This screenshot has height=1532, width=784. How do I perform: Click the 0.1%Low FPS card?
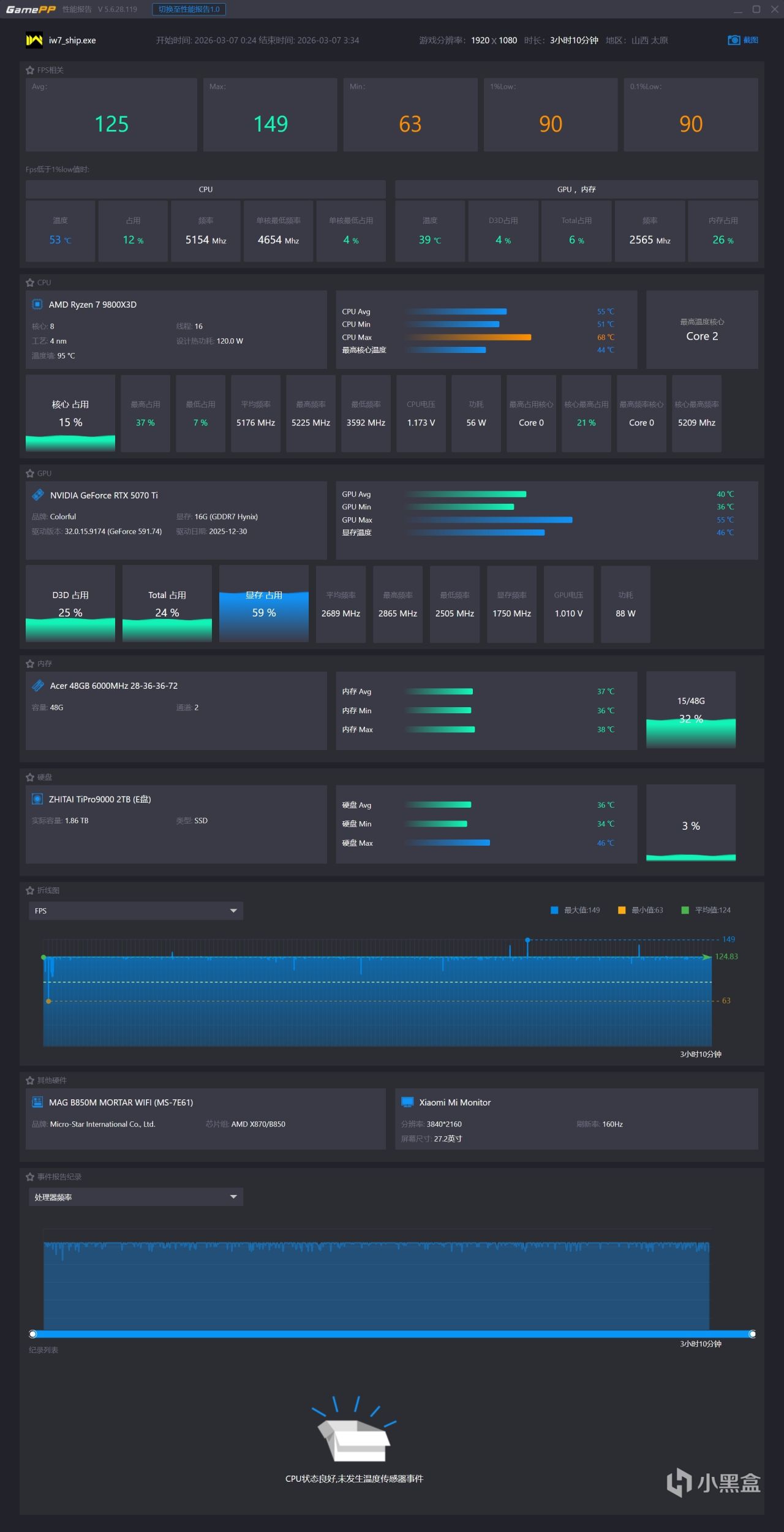pos(691,115)
